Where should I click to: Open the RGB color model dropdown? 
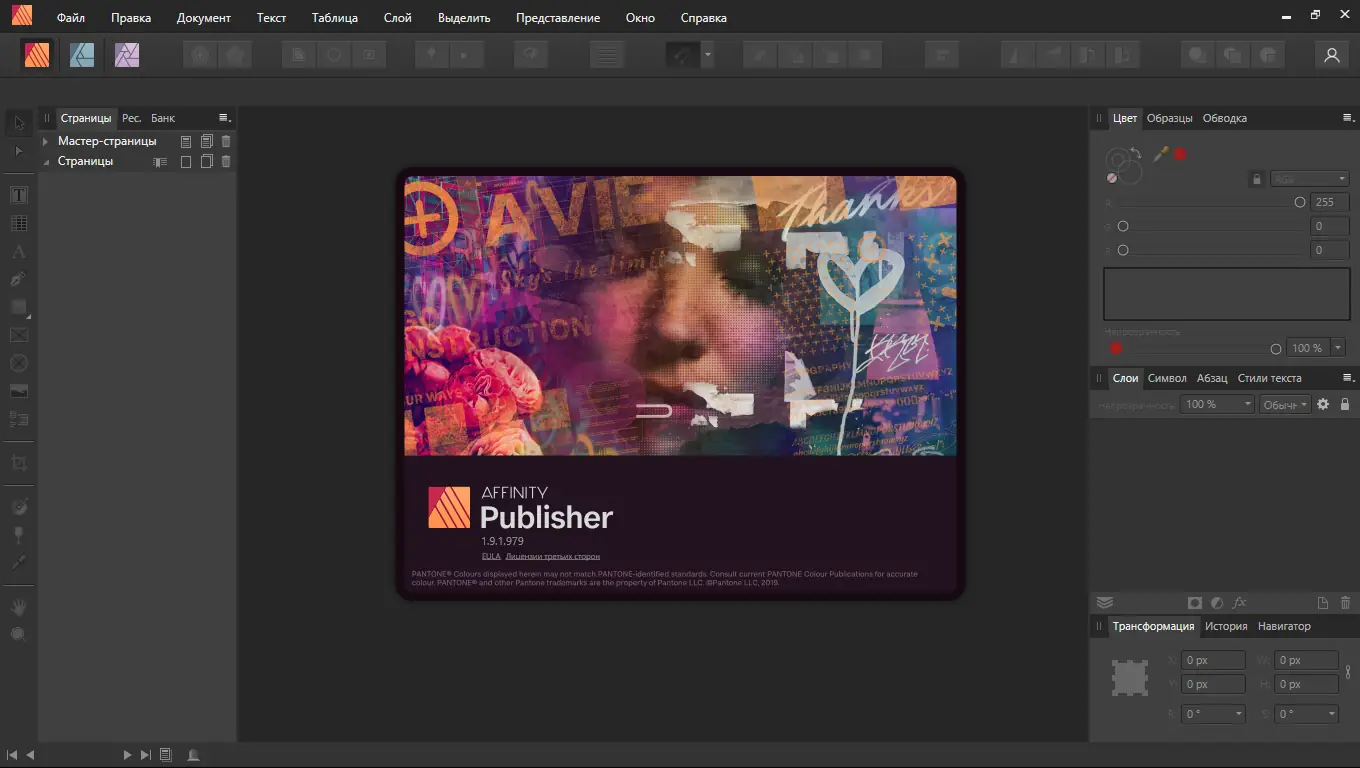(x=1309, y=177)
